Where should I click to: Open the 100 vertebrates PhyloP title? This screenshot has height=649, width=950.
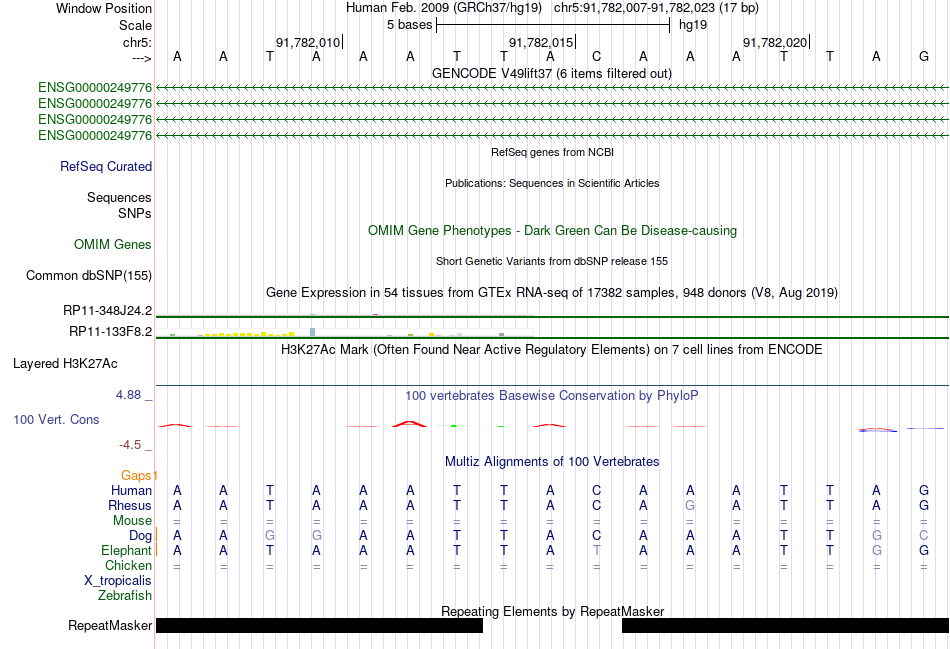[551, 396]
